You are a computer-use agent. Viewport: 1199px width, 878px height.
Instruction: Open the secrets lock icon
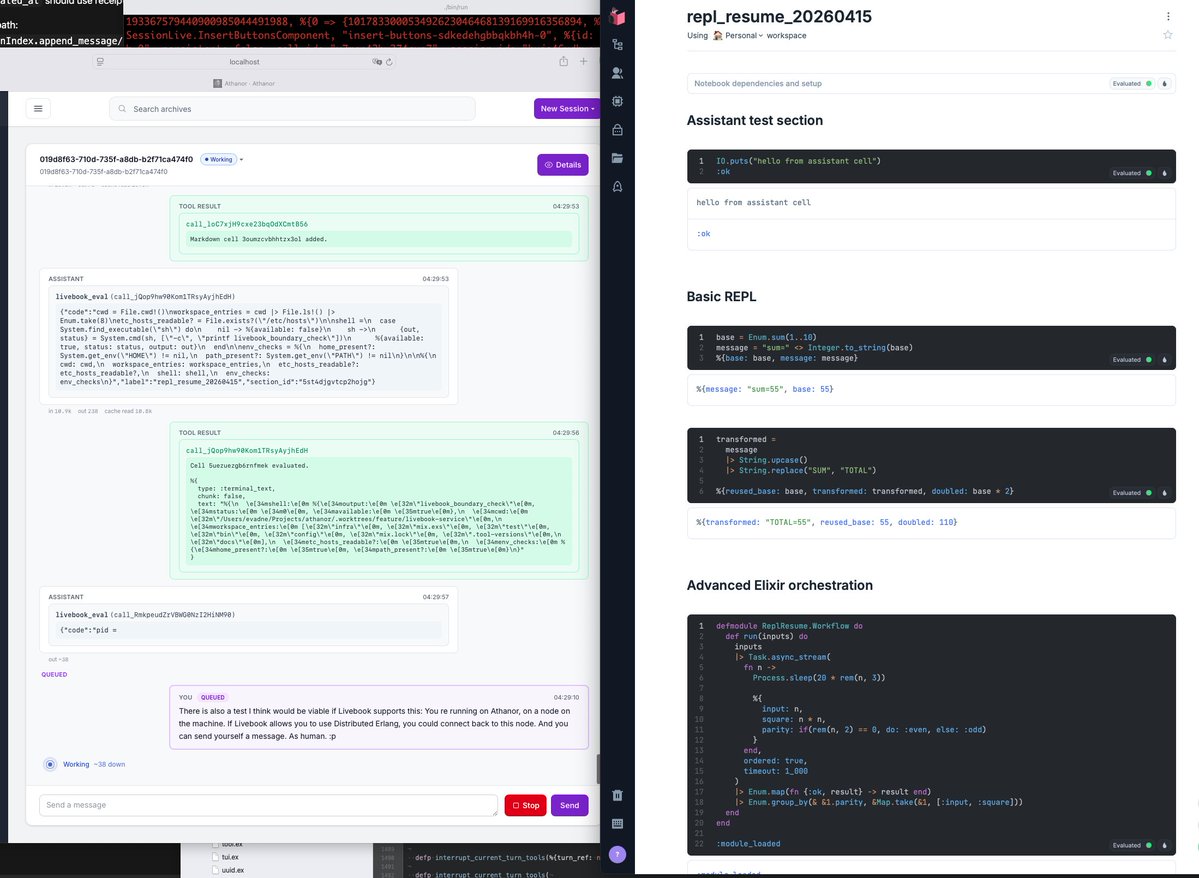pyautogui.click(x=618, y=130)
